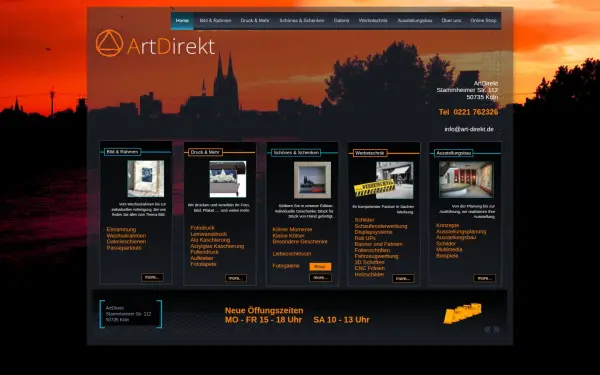The height and width of the screenshot is (375, 600).
Task: Click the Ausstellungsbau card heading
Action: [x=453, y=153]
